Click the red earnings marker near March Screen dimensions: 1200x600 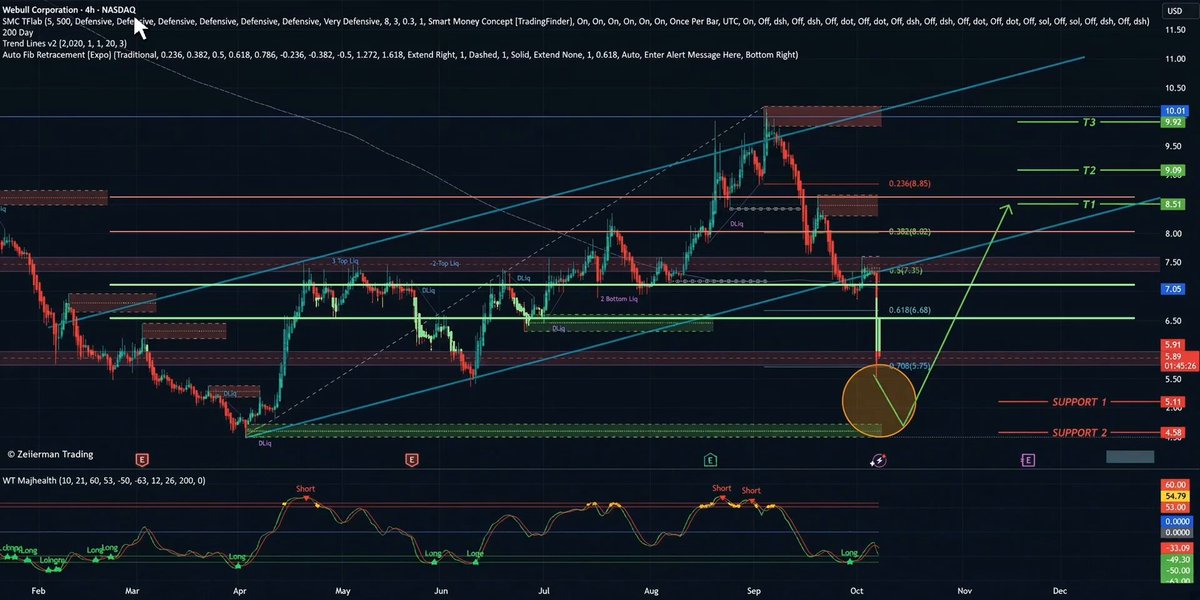(x=142, y=460)
